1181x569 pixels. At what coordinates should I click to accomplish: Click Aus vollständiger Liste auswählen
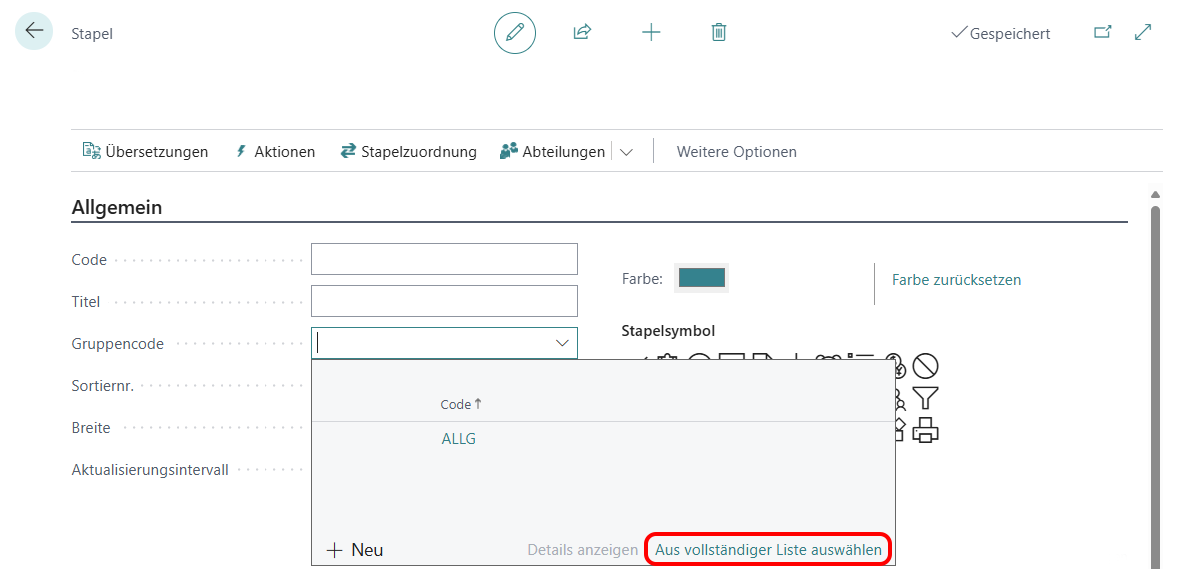768,550
